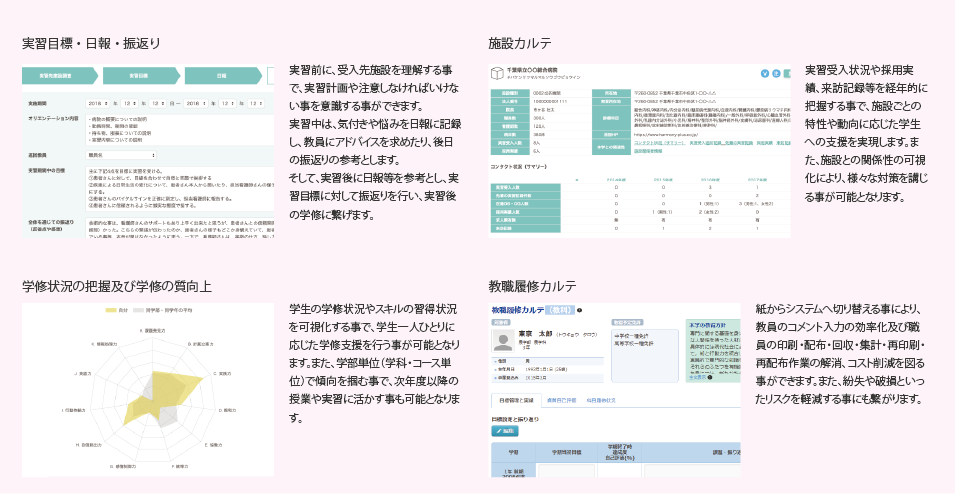Click the student avatar placeholder for 東京 太郎
Screen dimensions: 955x494
pyautogui.click(x=503, y=341)
